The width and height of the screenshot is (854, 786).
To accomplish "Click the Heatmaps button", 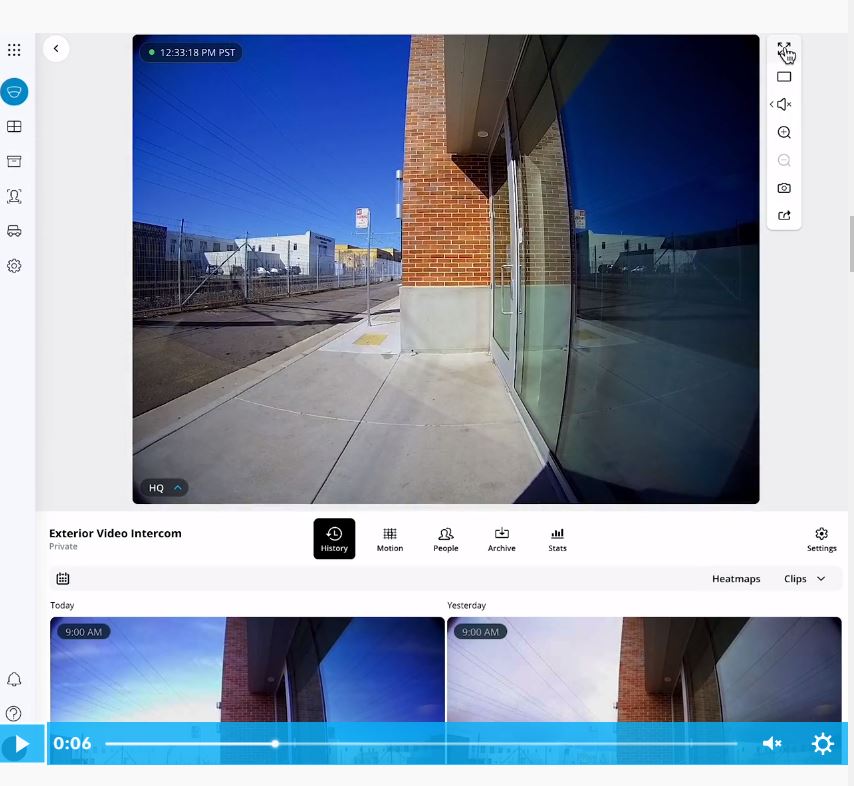I will click(x=736, y=579).
